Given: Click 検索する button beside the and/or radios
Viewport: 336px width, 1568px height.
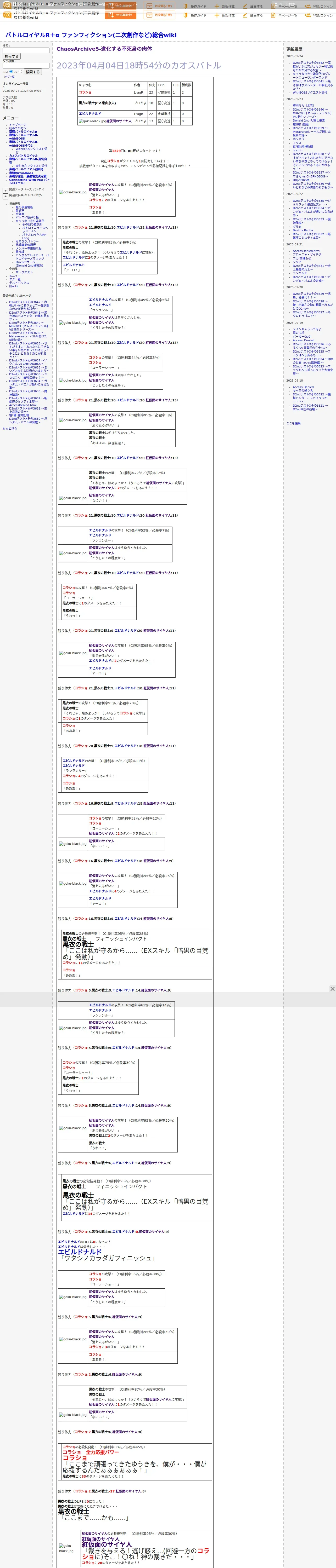Looking at the screenshot, I should [32, 72].
